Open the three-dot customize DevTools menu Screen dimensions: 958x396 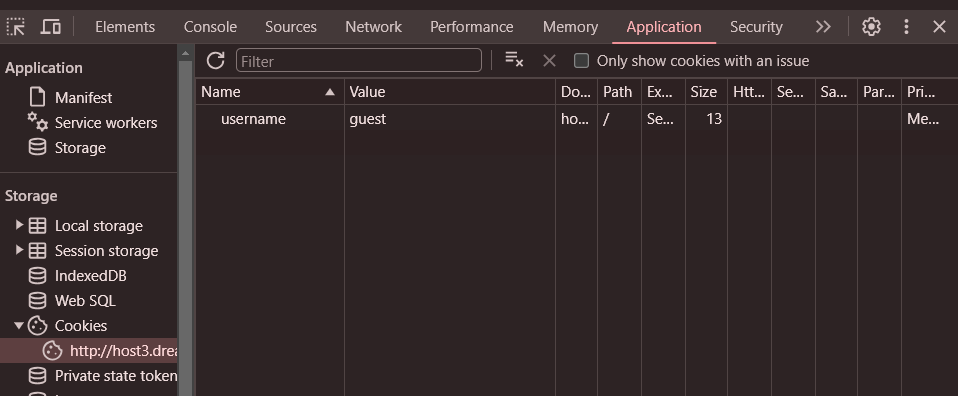(x=906, y=27)
